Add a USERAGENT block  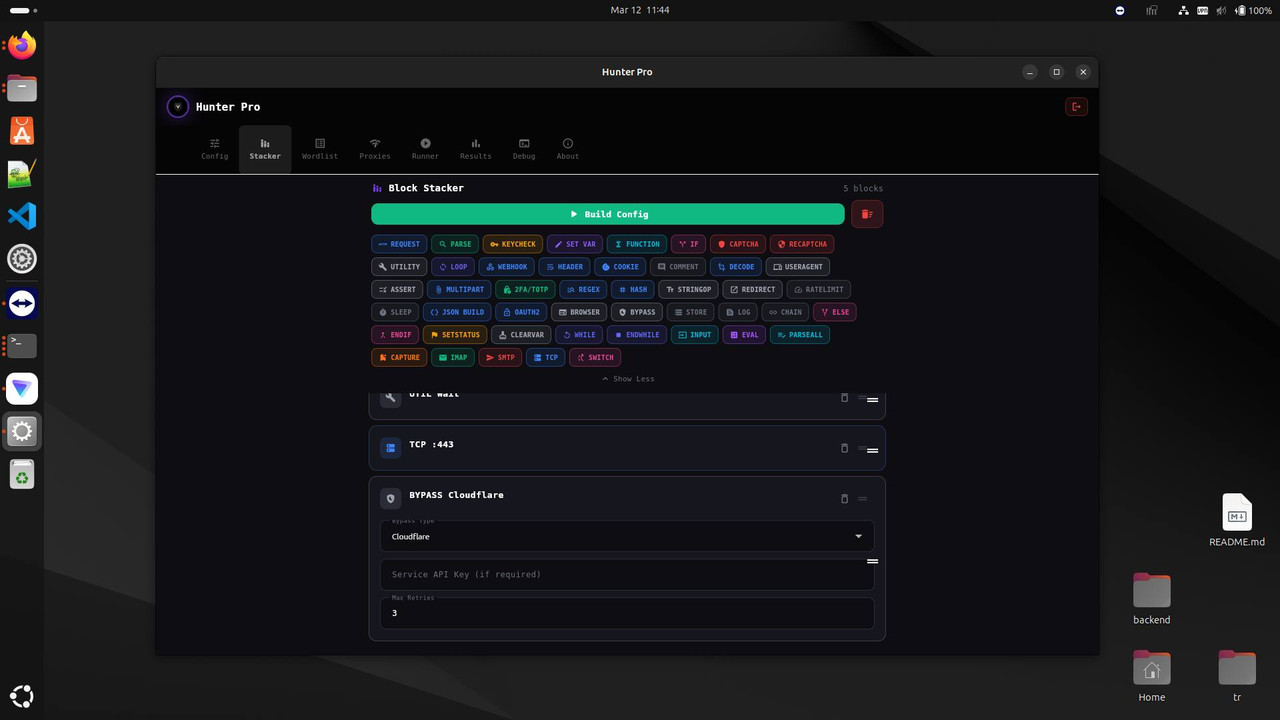pos(797,267)
